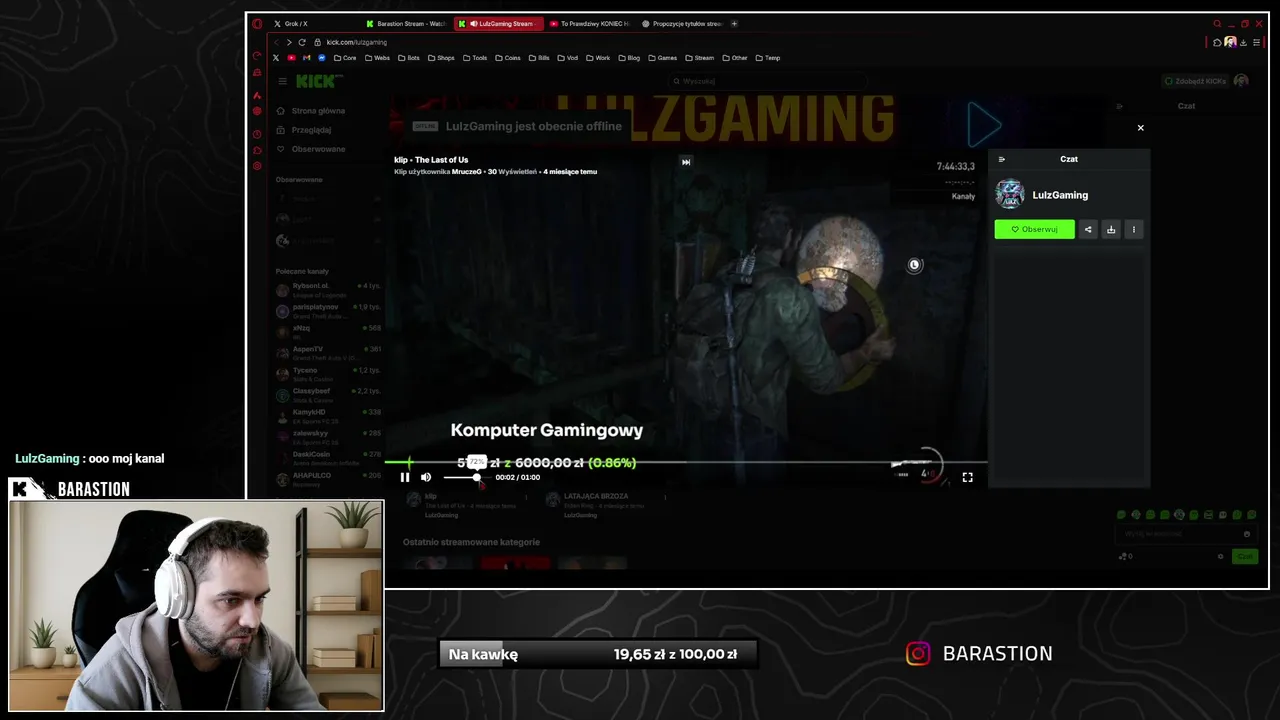Click Kanały label near timer

point(963,196)
